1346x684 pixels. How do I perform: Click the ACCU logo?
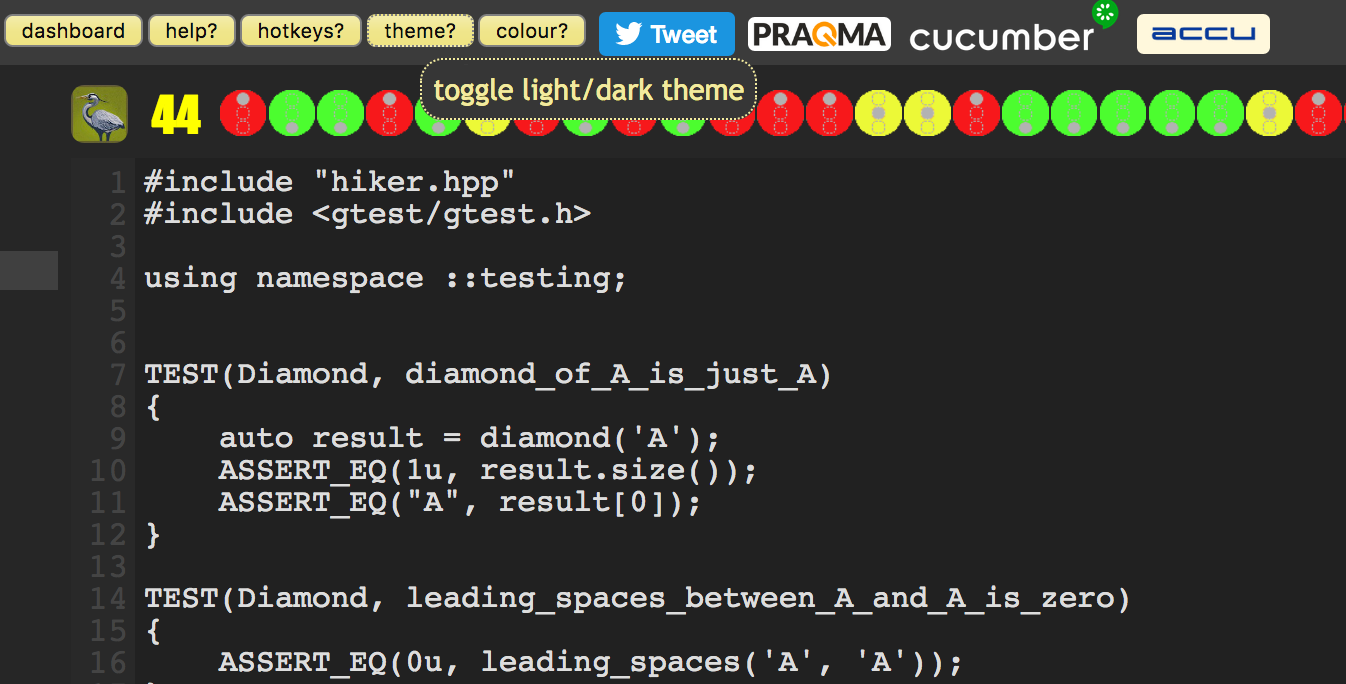point(1203,34)
